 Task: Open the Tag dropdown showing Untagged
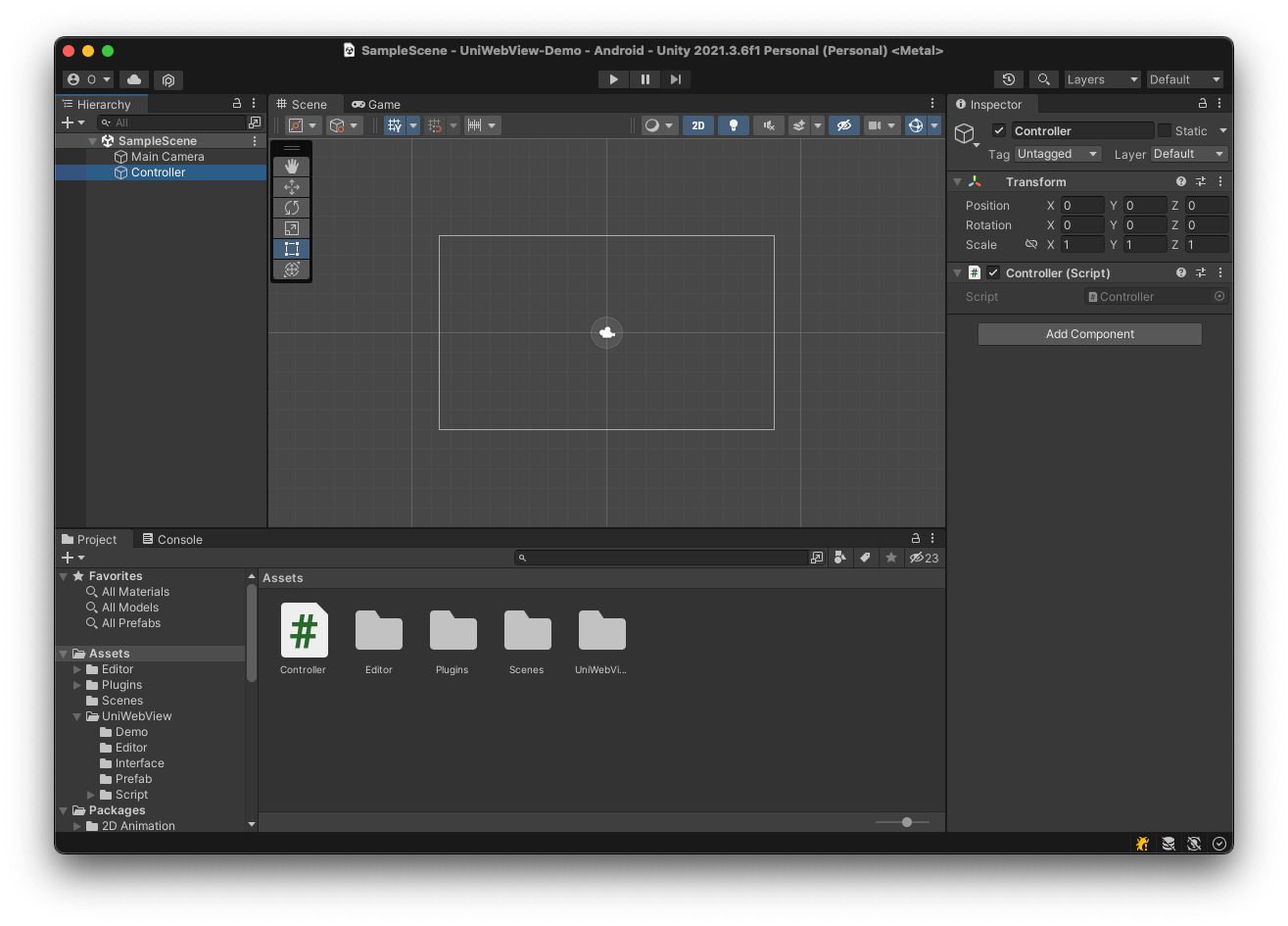coord(1058,154)
